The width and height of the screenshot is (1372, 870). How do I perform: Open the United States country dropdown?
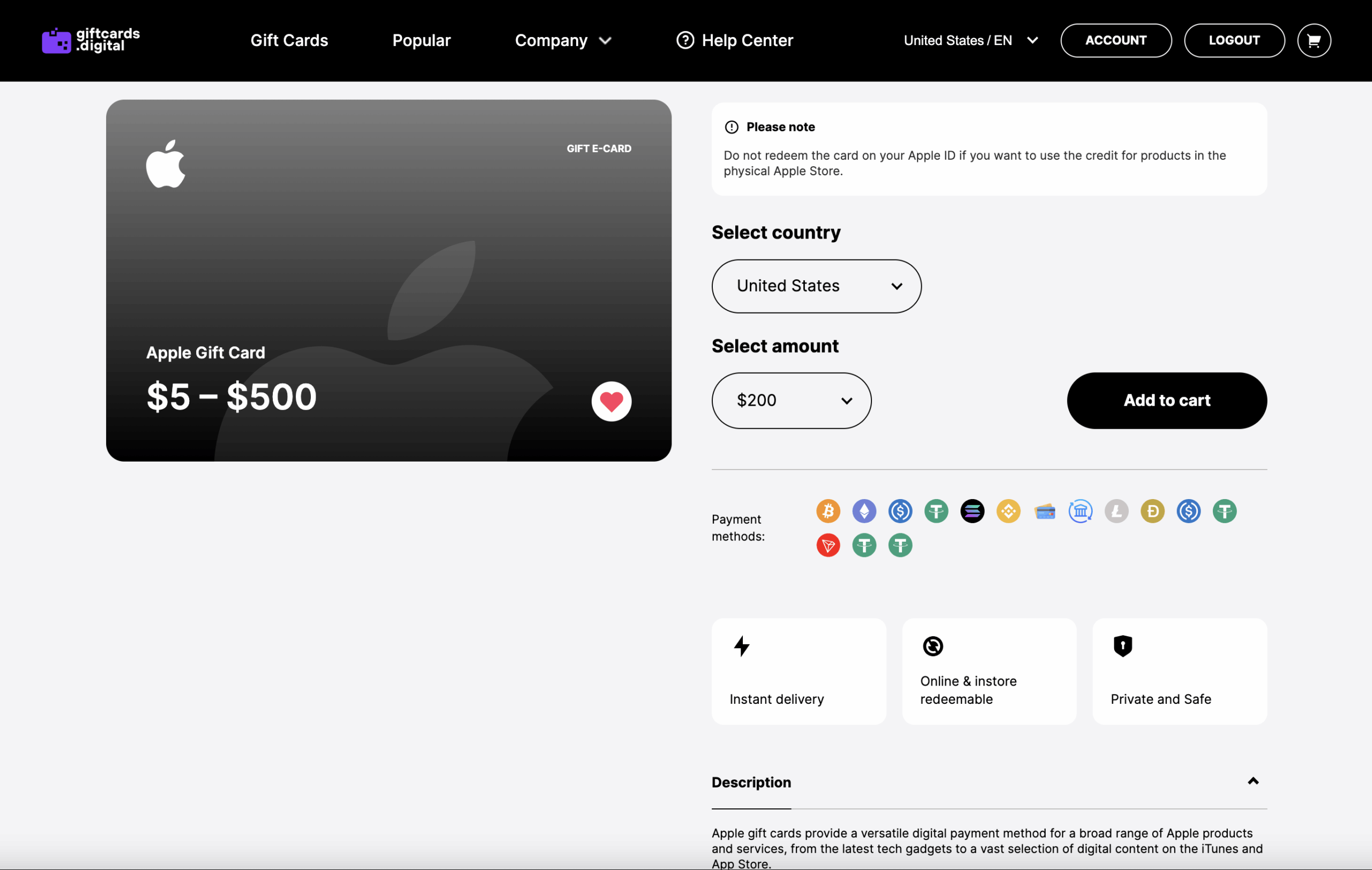[816, 286]
